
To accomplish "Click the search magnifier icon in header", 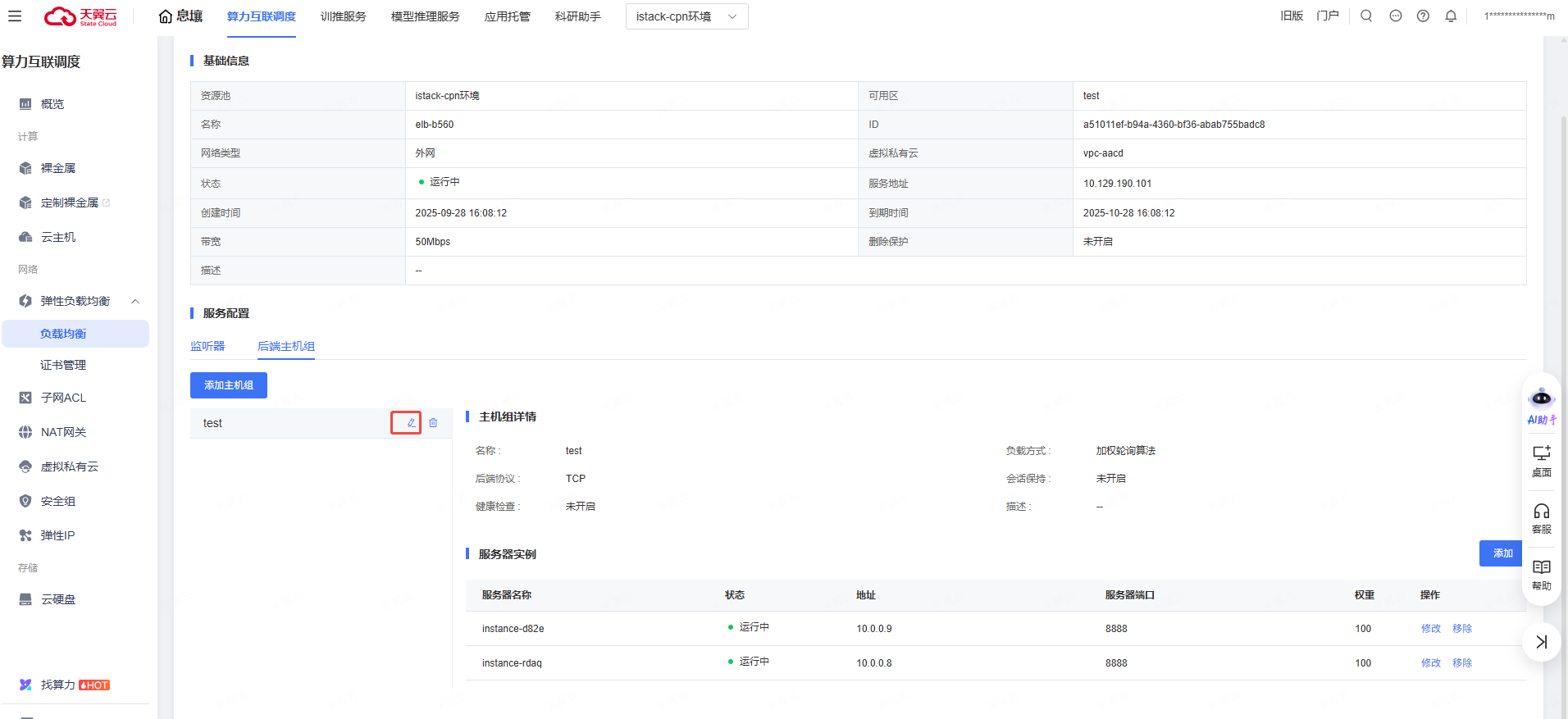I will point(1366,16).
